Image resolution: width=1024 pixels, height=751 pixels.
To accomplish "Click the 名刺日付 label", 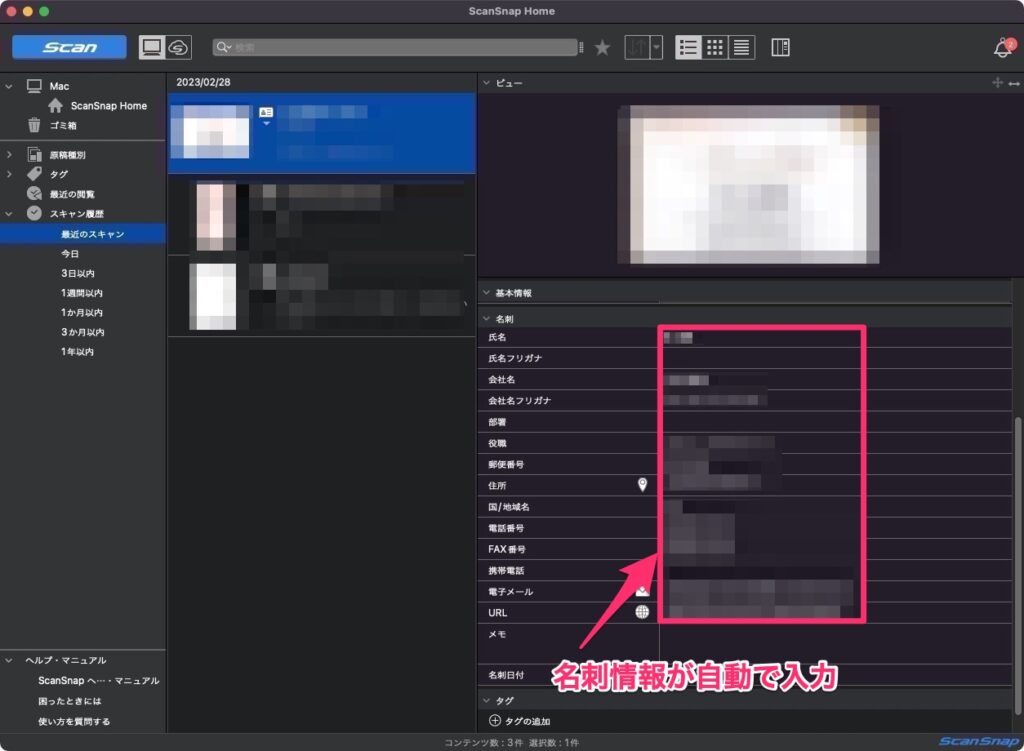I will pyautogui.click(x=506, y=675).
